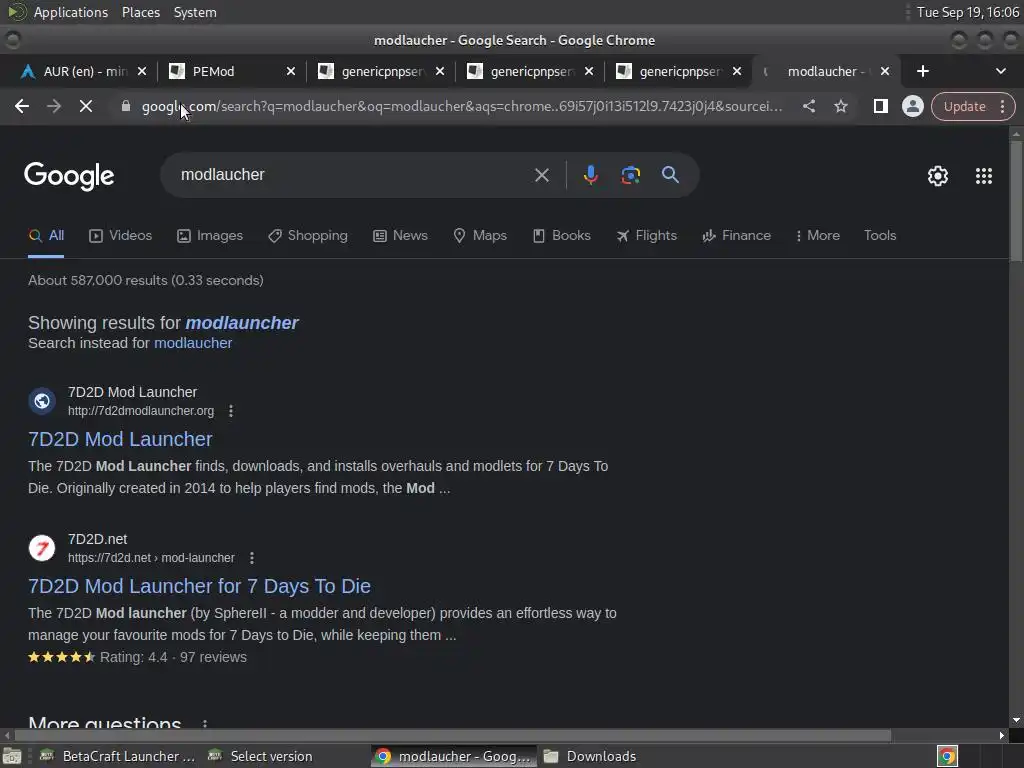The image size is (1024, 768).
Task: Open the Chrome profile avatar
Action: [x=912, y=106]
